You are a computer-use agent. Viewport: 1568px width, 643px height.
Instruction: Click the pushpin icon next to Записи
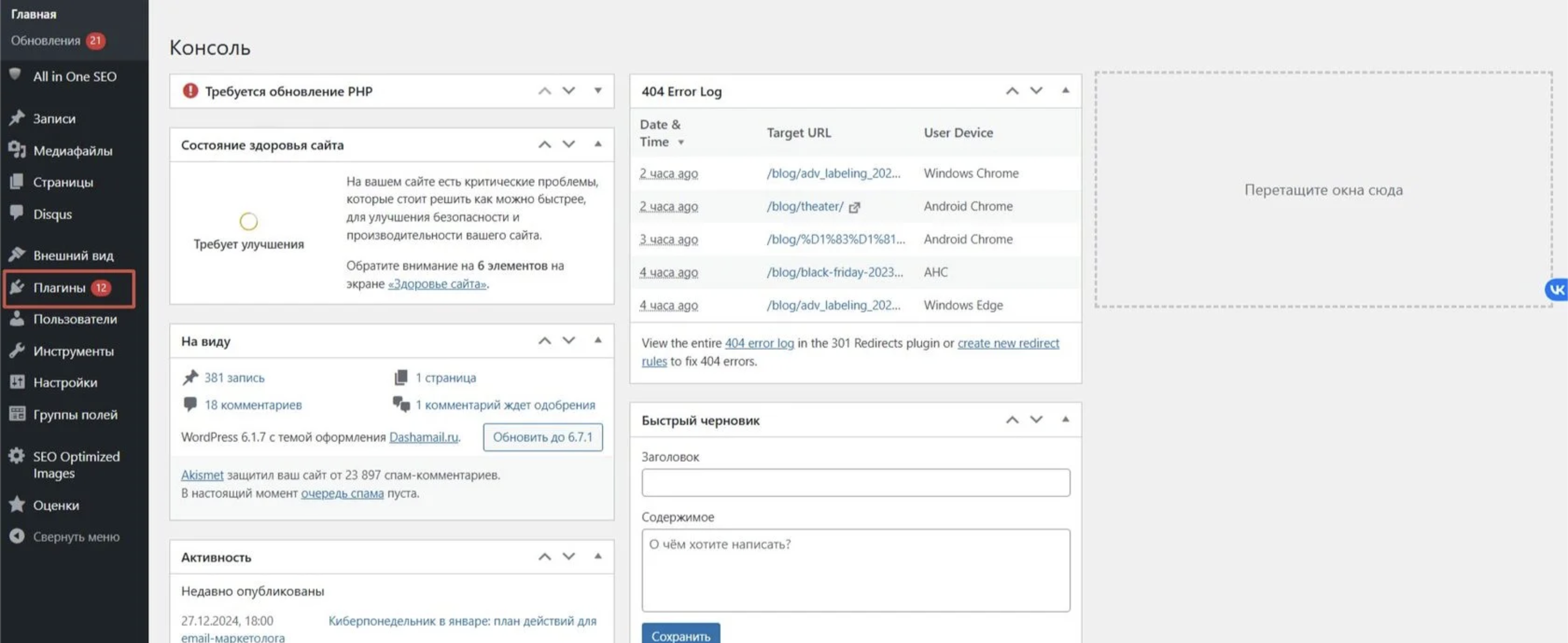pyautogui.click(x=17, y=117)
